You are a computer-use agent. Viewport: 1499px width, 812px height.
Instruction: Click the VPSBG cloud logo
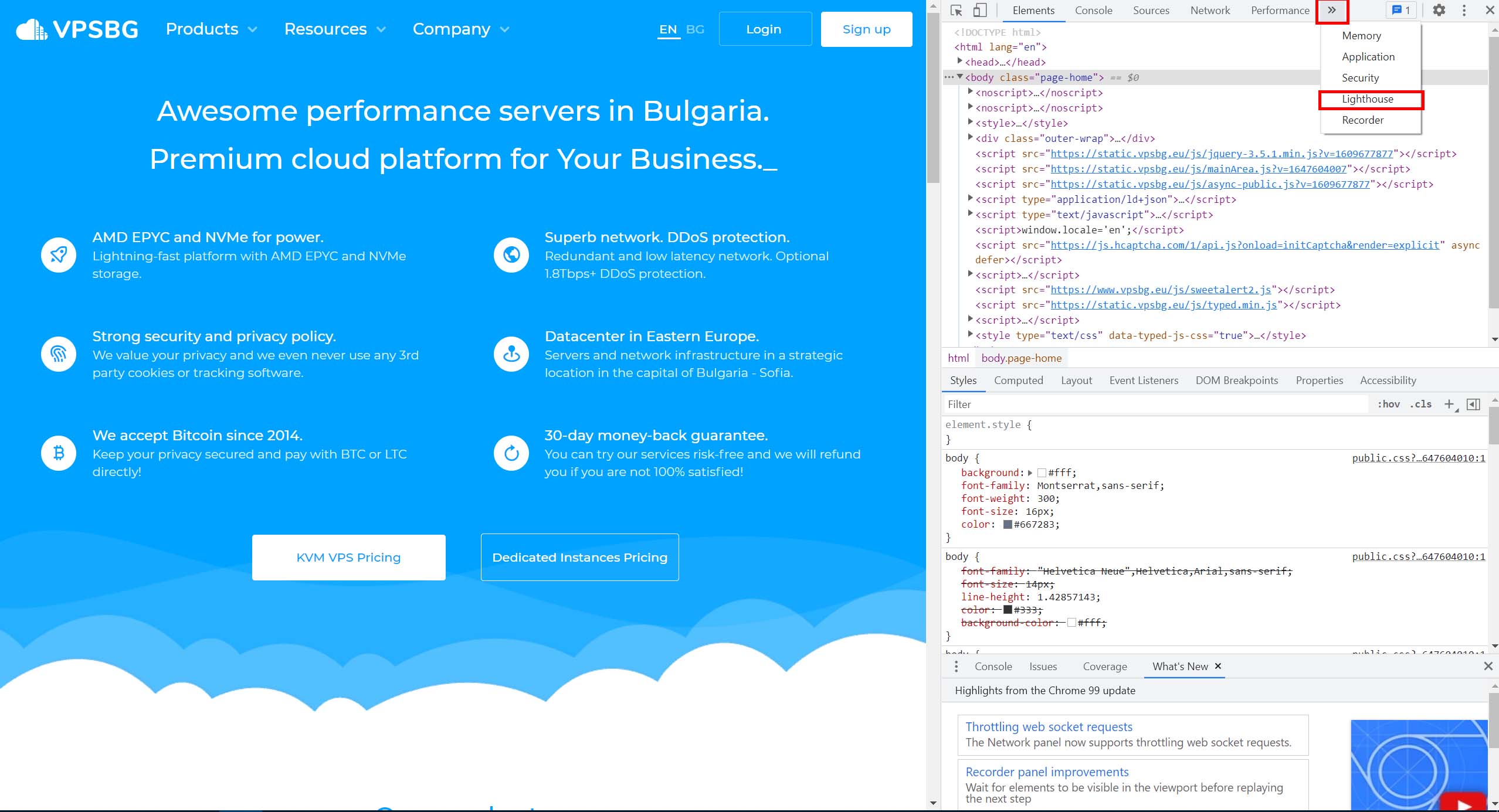coord(77,29)
